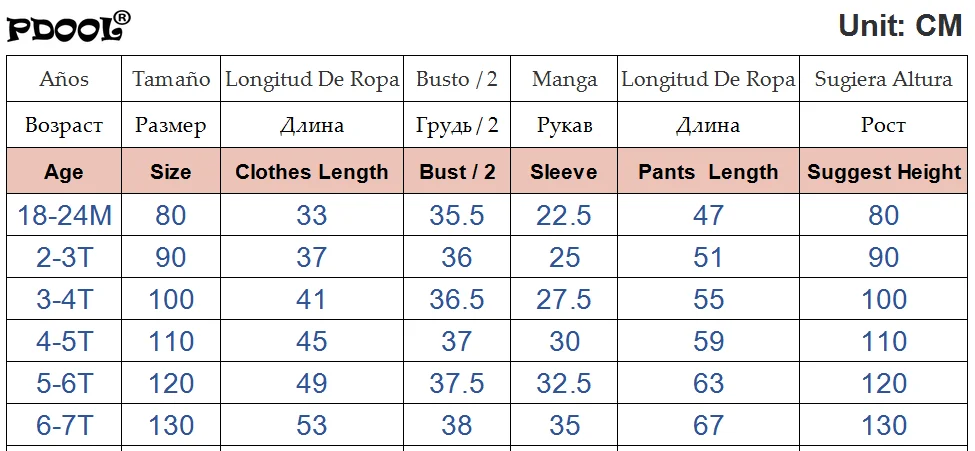Select the 'Age' column header

[64, 172]
